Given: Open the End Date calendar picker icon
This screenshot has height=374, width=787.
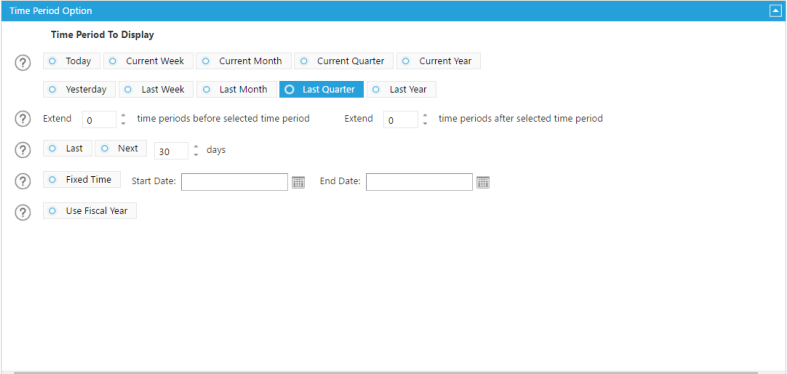Looking at the screenshot, I should [483, 182].
